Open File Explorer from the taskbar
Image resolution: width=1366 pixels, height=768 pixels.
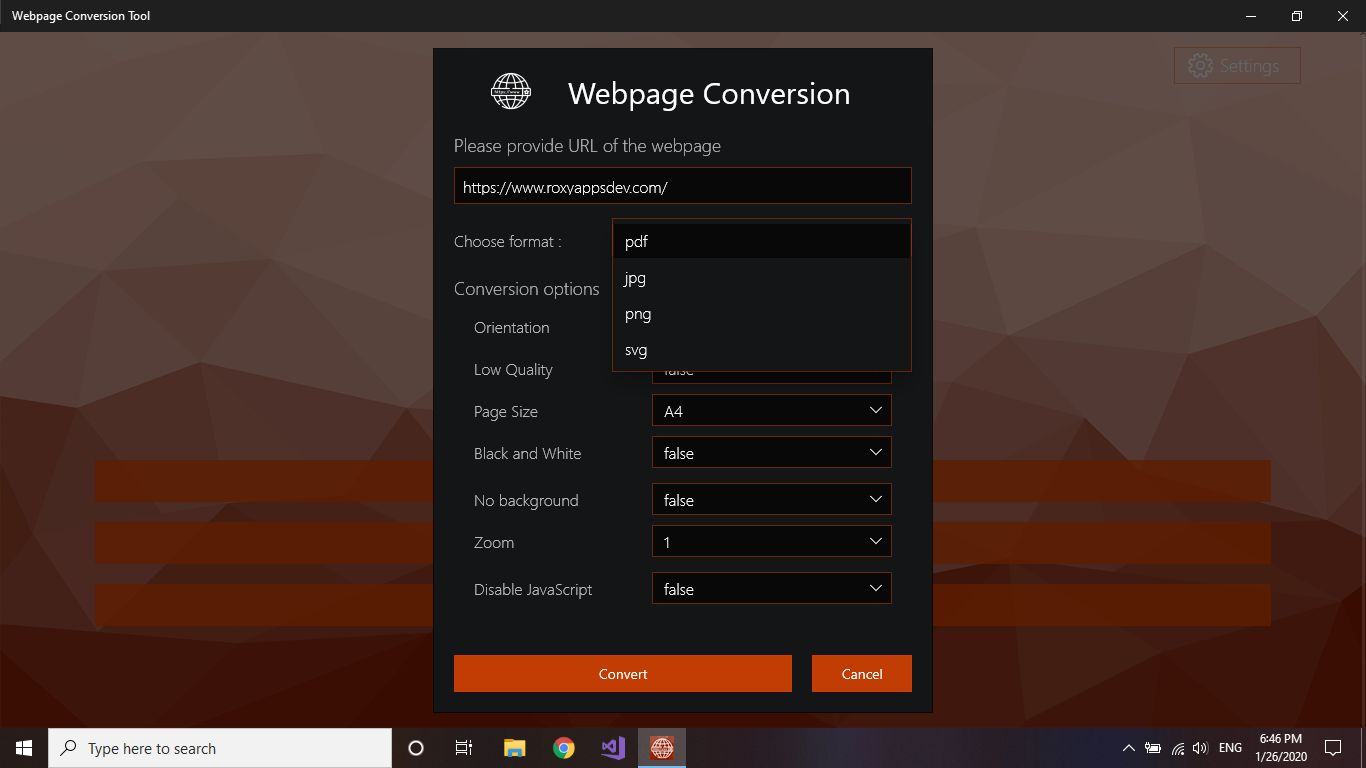tap(513, 747)
